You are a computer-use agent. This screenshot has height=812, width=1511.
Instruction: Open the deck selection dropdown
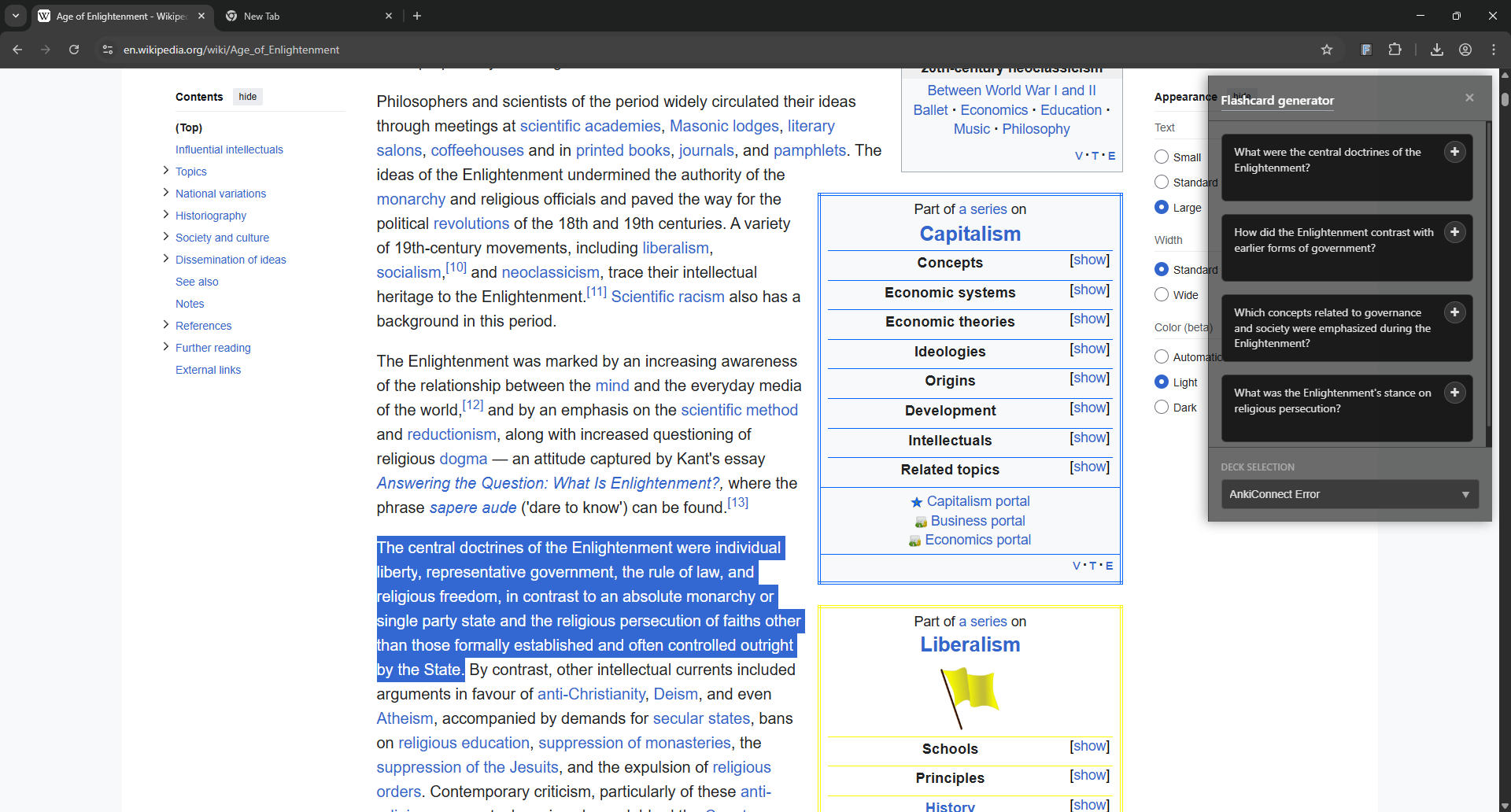[1350, 494]
